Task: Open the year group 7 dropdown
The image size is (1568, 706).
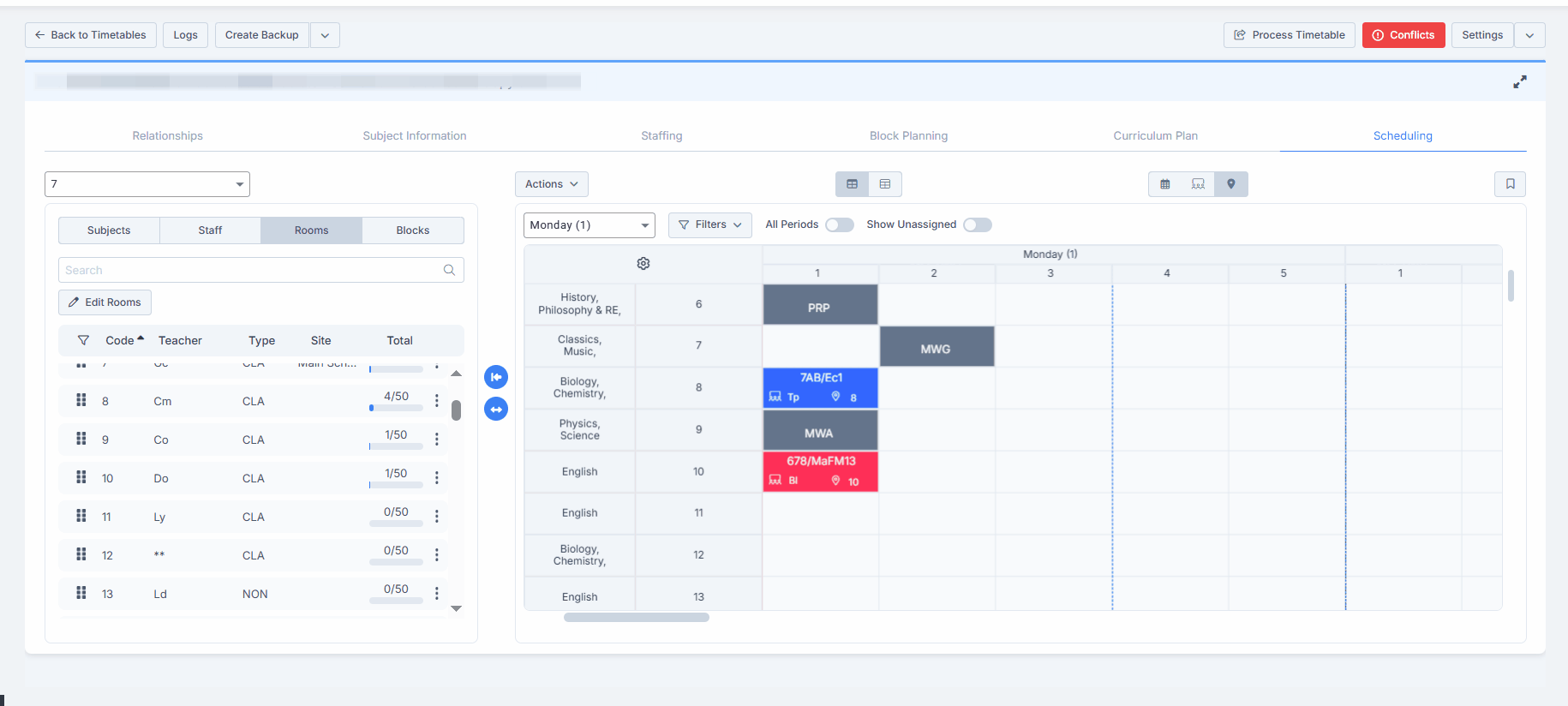Action: click(x=147, y=184)
